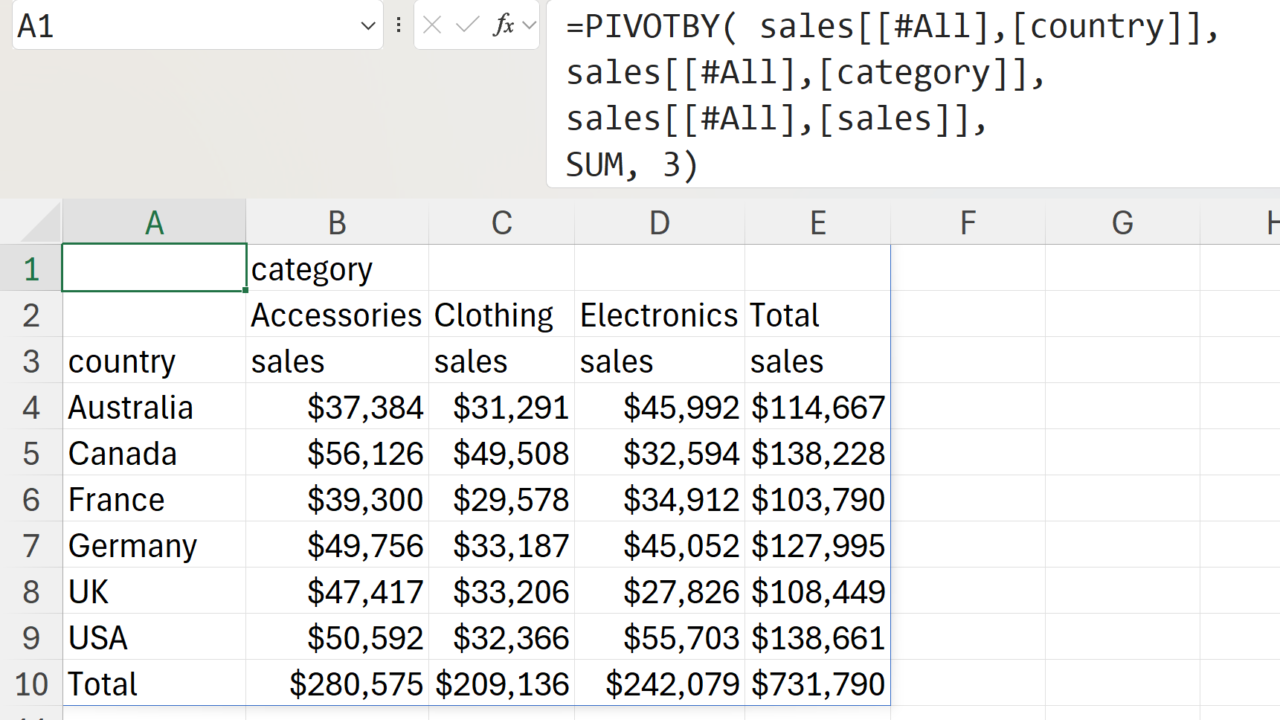The height and width of the screenshot is (720, 1280).
Task: Select column B header
Action: [337, 223]
